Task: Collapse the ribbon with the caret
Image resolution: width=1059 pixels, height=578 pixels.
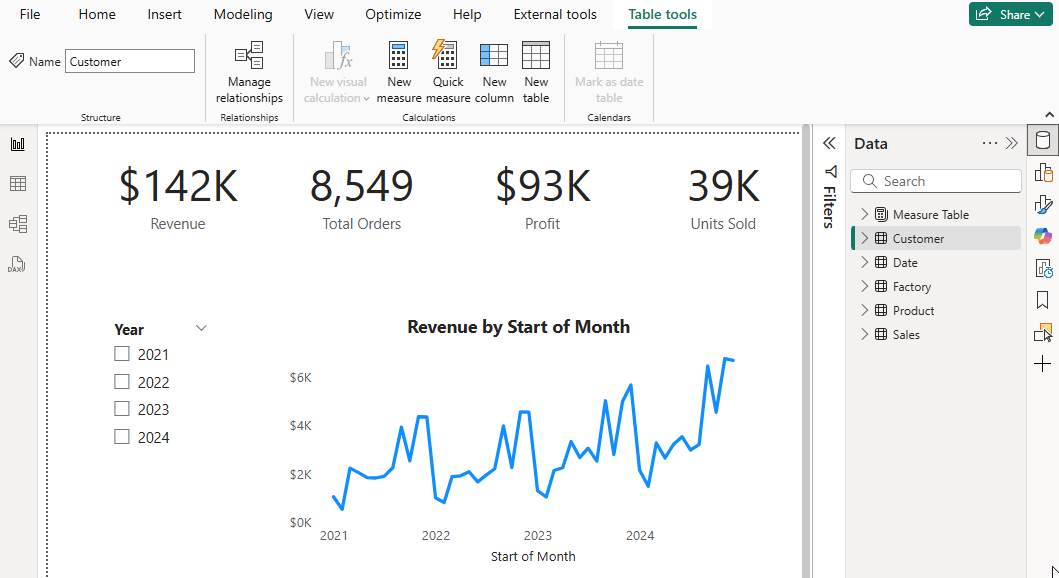Action: coord(1049,115)
